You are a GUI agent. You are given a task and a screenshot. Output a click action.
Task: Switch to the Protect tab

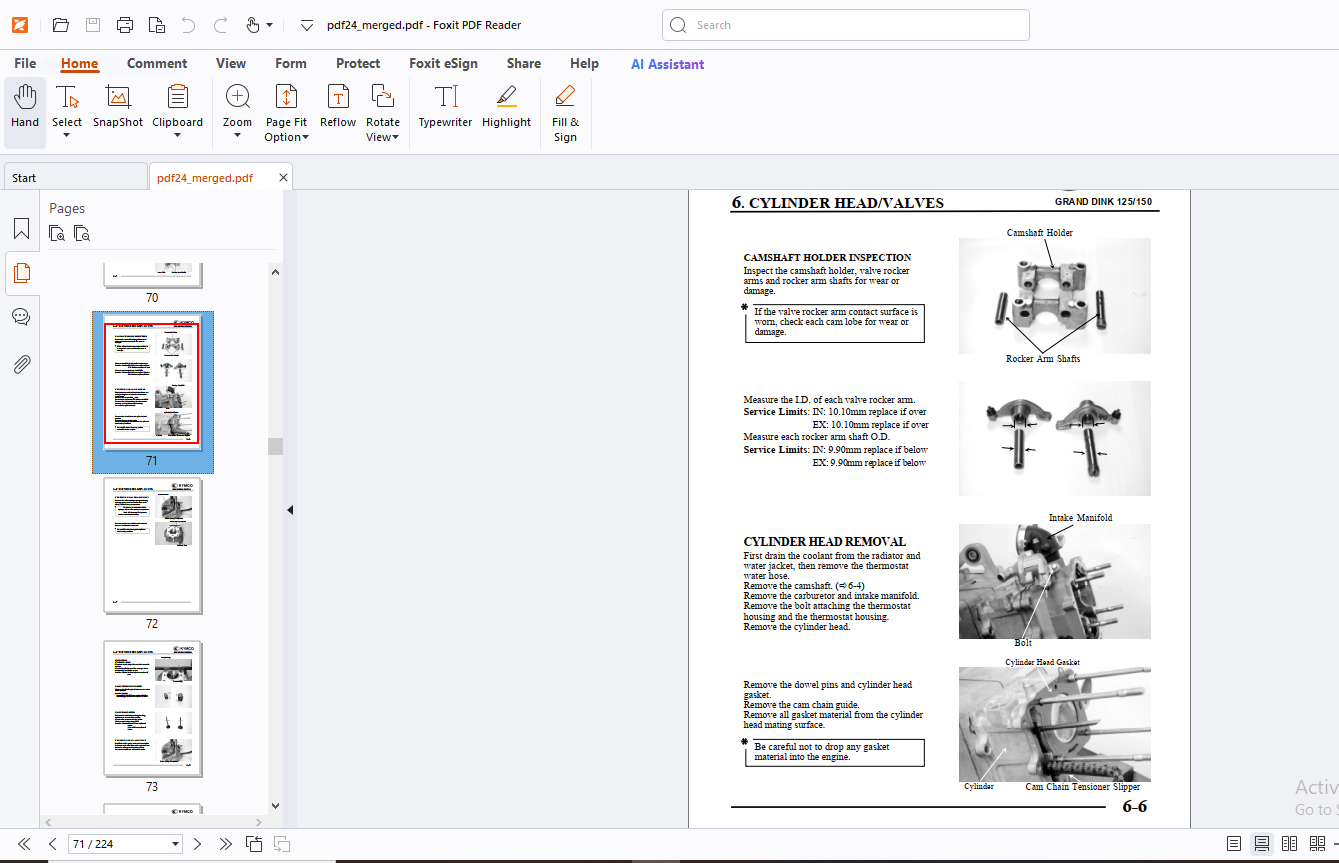tap(358, 63)
